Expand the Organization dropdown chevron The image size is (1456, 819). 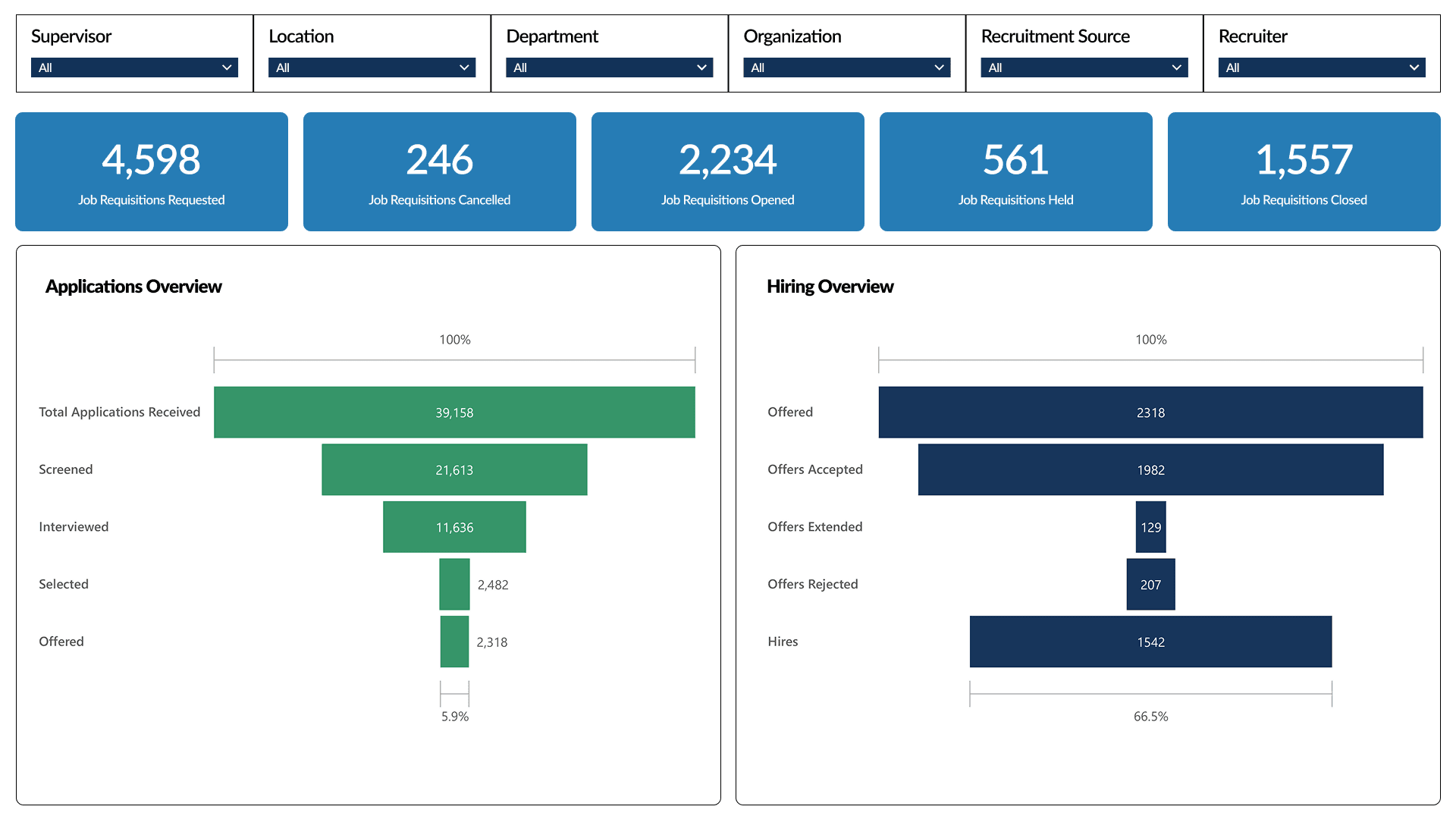tap(939, 67)
